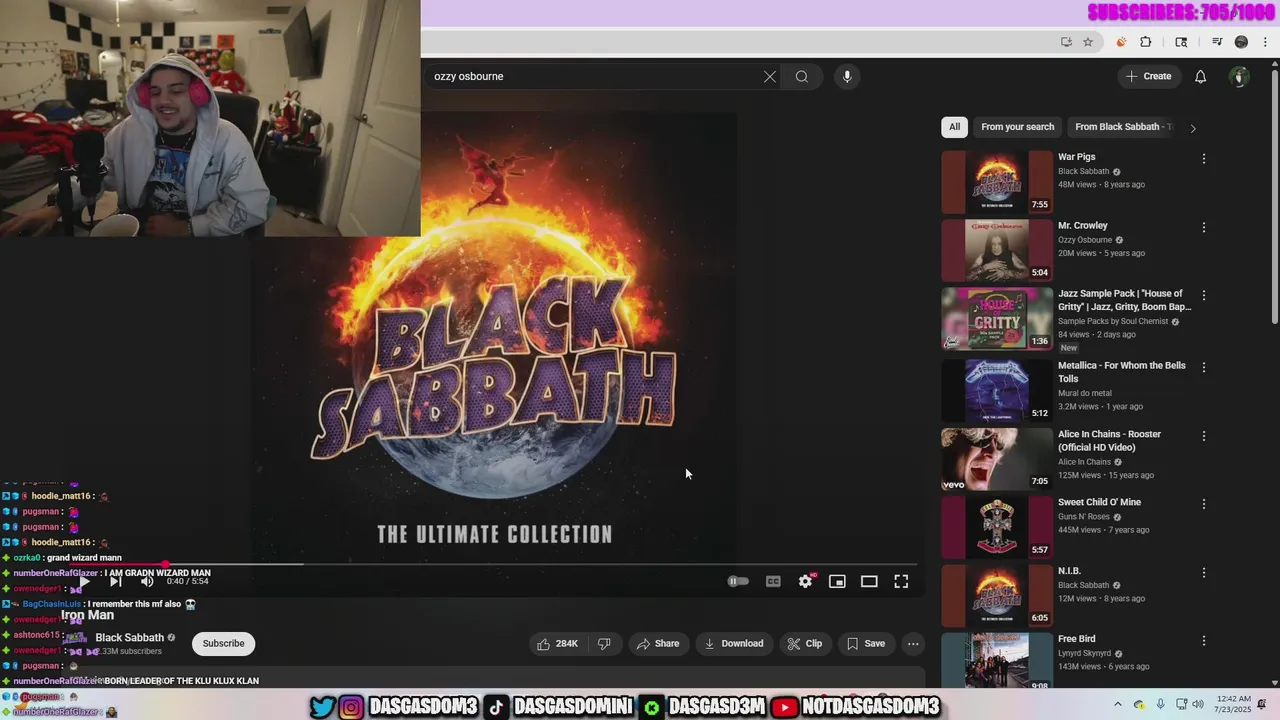This screenshot has width=1280, height=720.
Task: Bookmark this page with the star icon
Action: 1088,42
